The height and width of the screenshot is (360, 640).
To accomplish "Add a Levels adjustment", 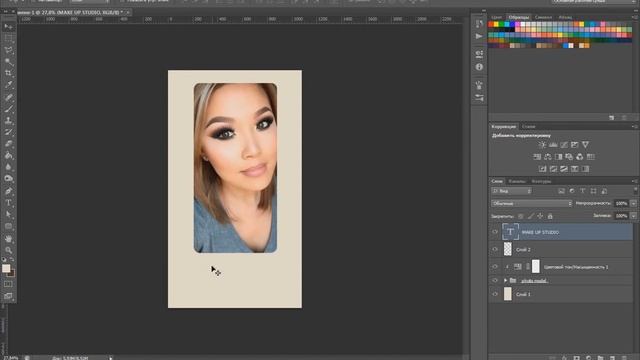I will (x=553, y=144).
